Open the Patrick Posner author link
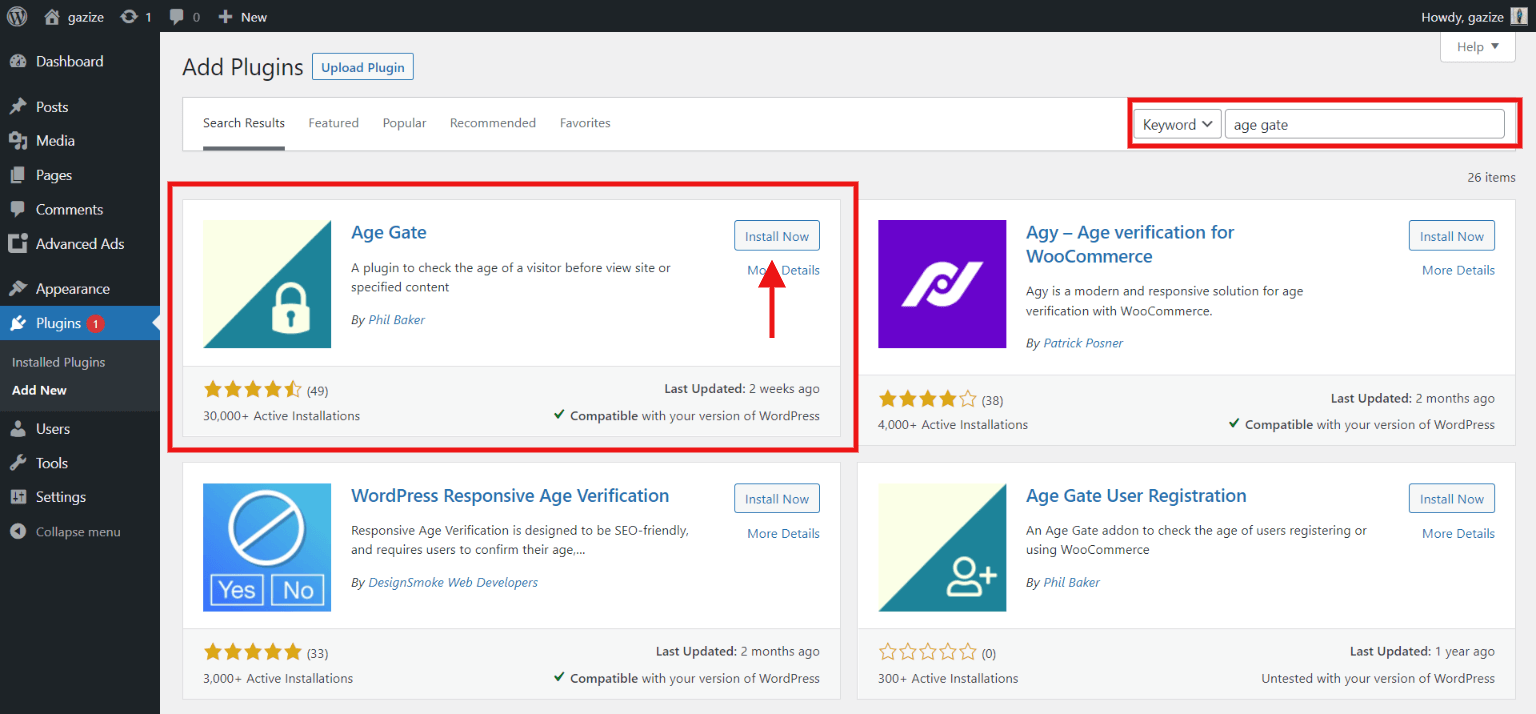 1083,343
